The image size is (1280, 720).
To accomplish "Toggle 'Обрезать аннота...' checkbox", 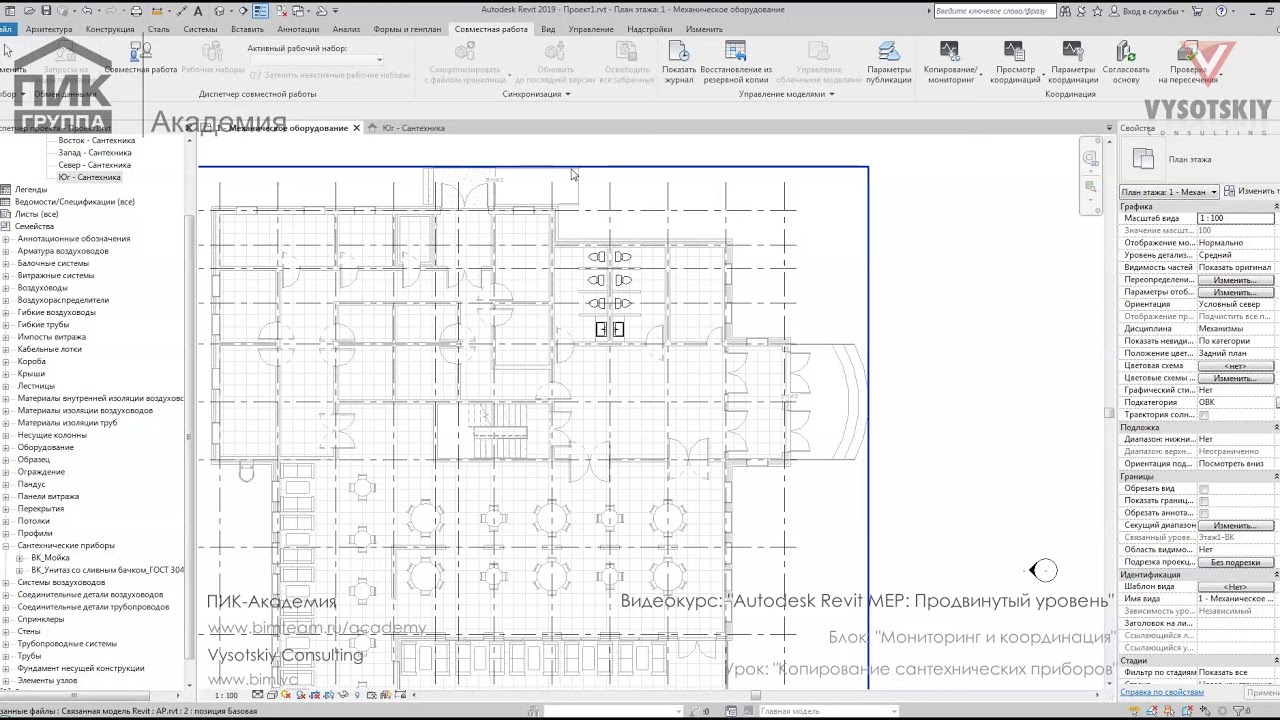I will 1204,513.
